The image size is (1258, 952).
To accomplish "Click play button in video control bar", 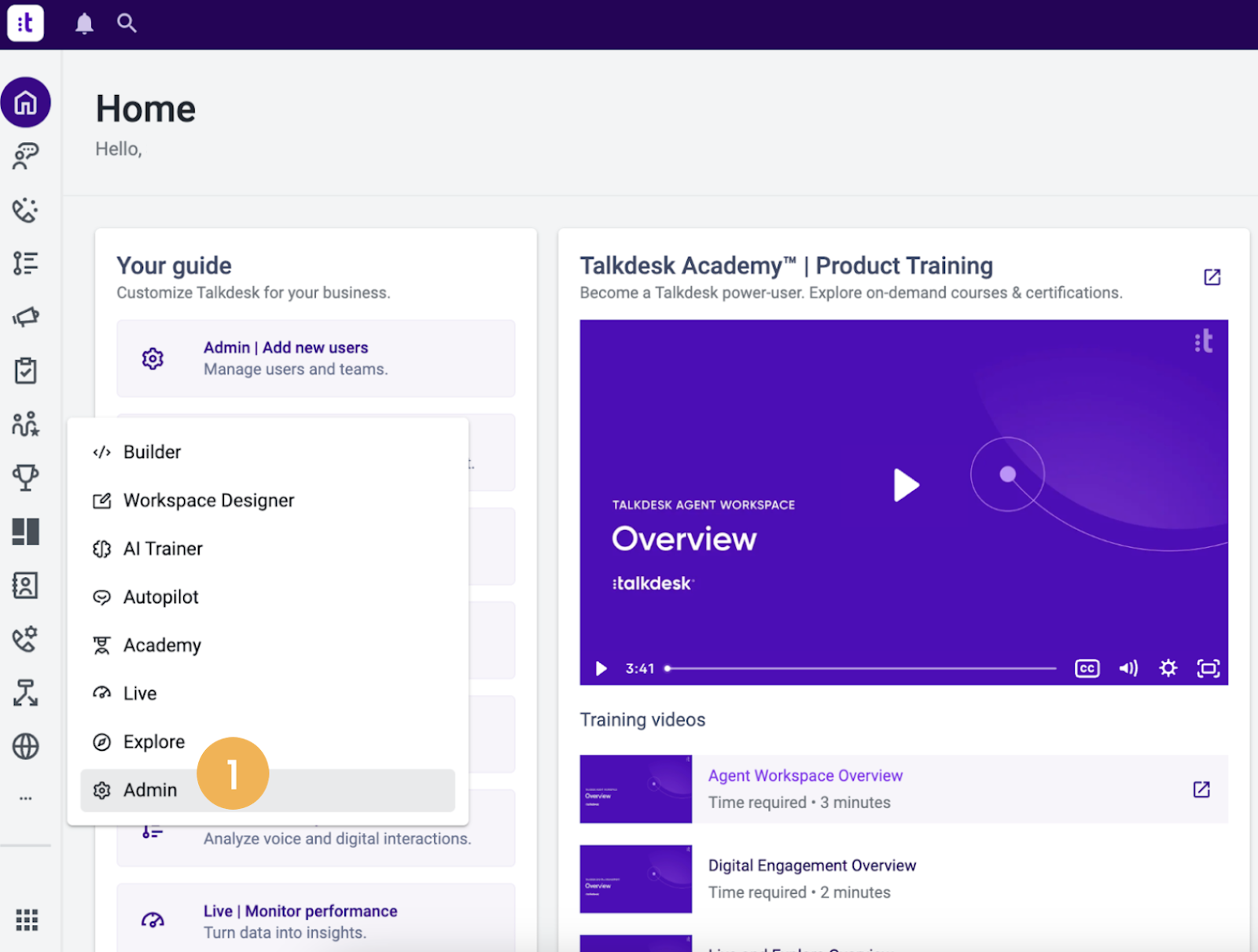I will point(601,668).
